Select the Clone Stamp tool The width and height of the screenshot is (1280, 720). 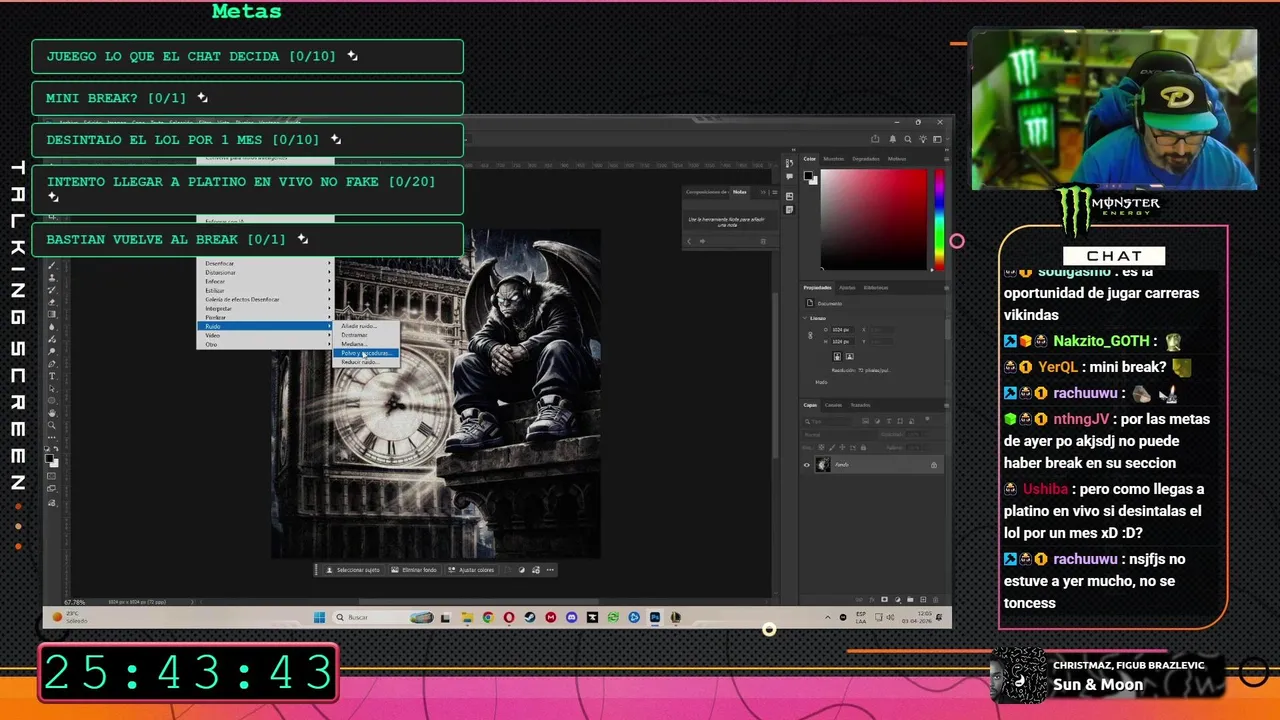(x=52, y=277)
